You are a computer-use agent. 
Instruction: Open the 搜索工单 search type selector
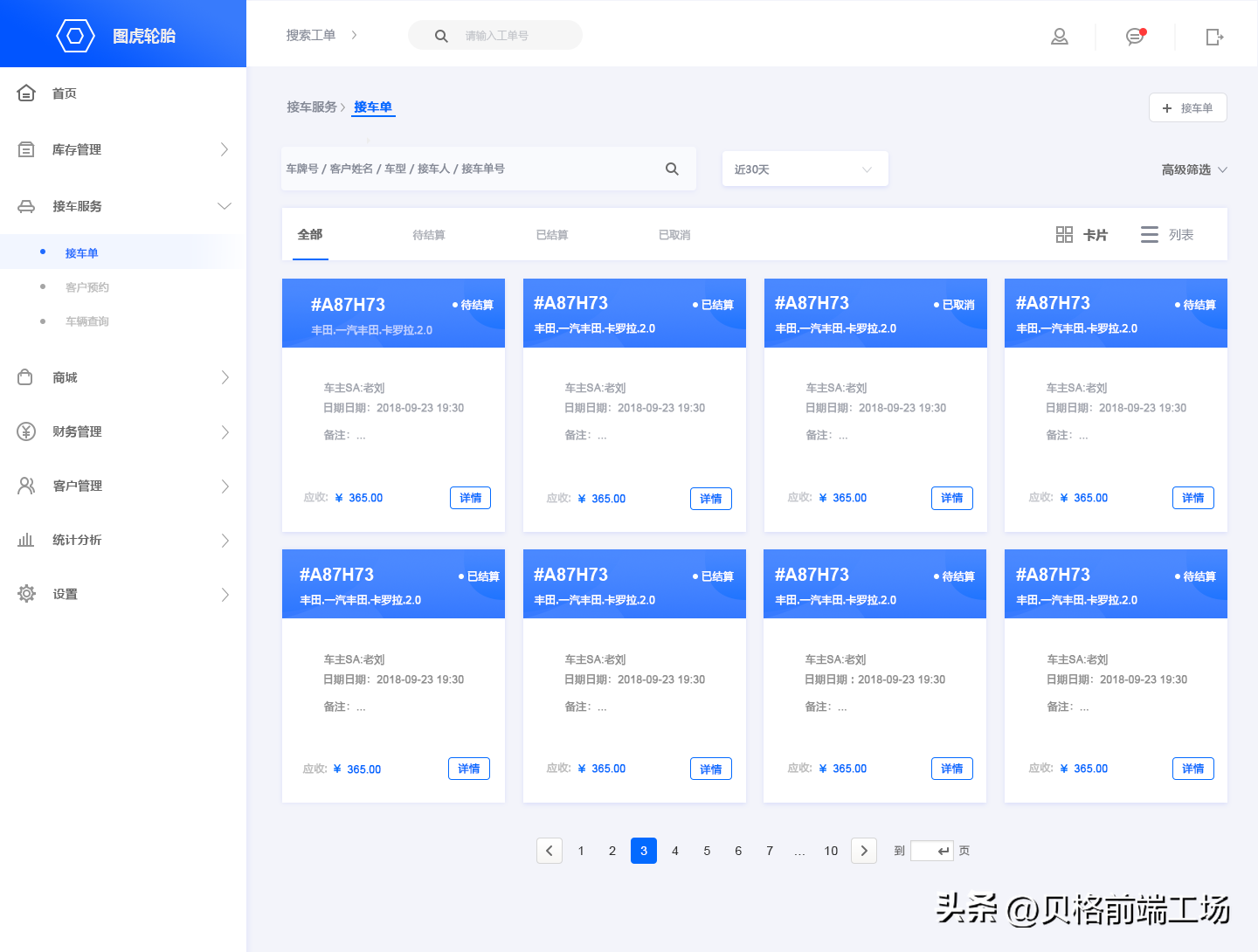[x=321, y=35]
